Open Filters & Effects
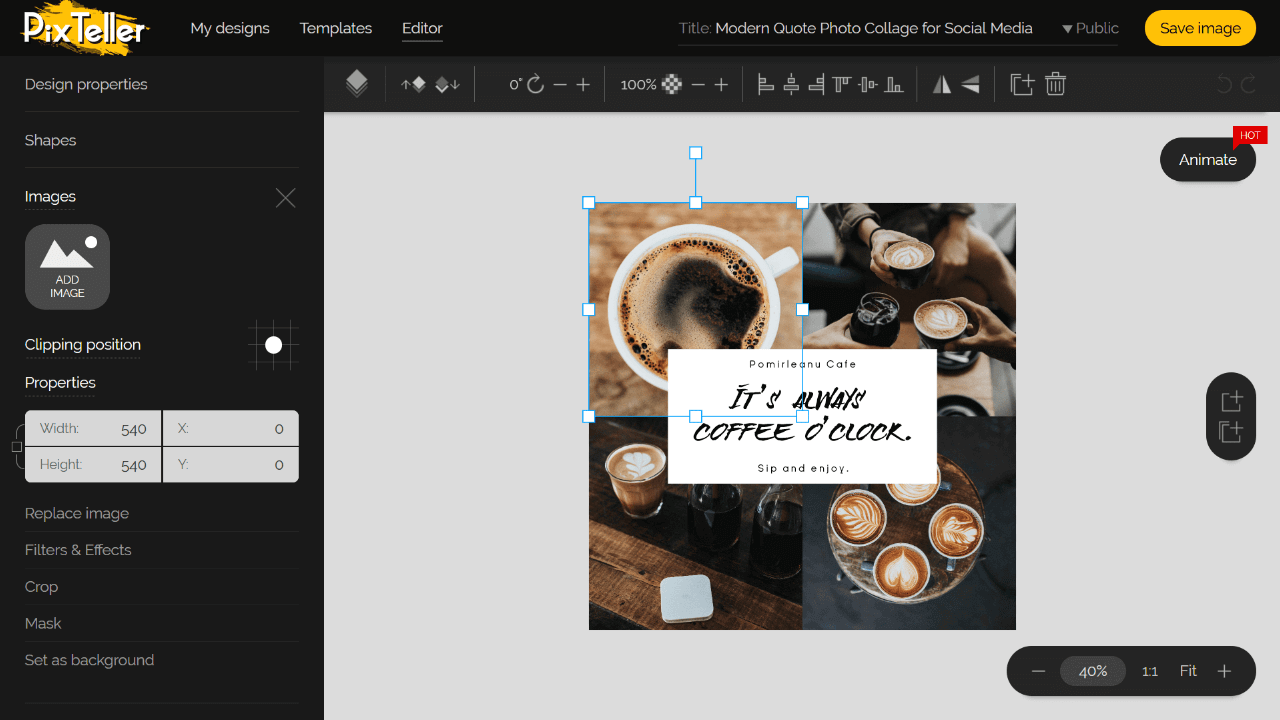This screenshot has width=1280, height=720. pos(78,550)
